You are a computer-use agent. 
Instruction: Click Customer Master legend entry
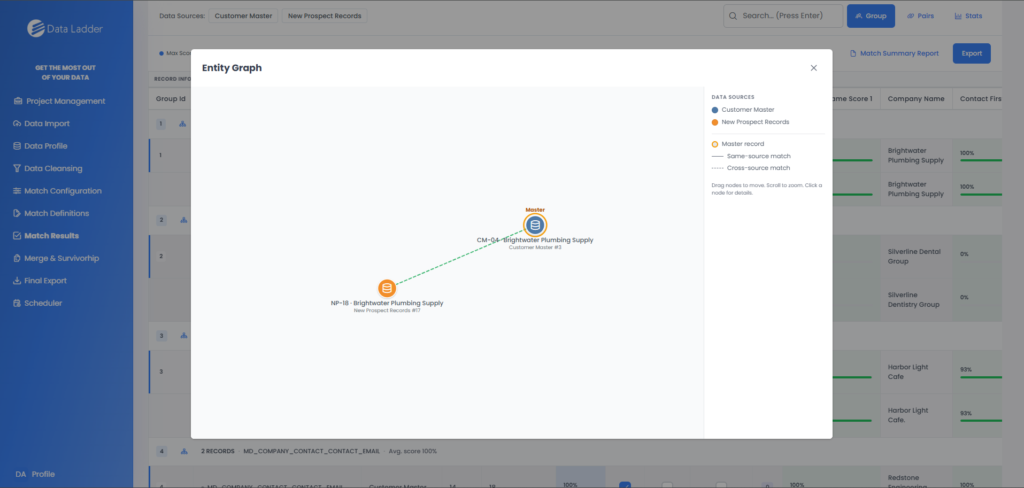pyautogui.click(x=743, y=110)
